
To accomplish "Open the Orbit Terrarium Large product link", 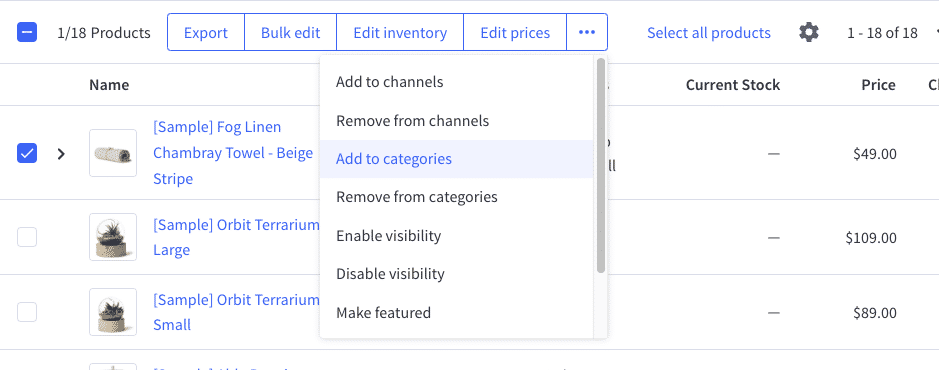I will [236, 238].
